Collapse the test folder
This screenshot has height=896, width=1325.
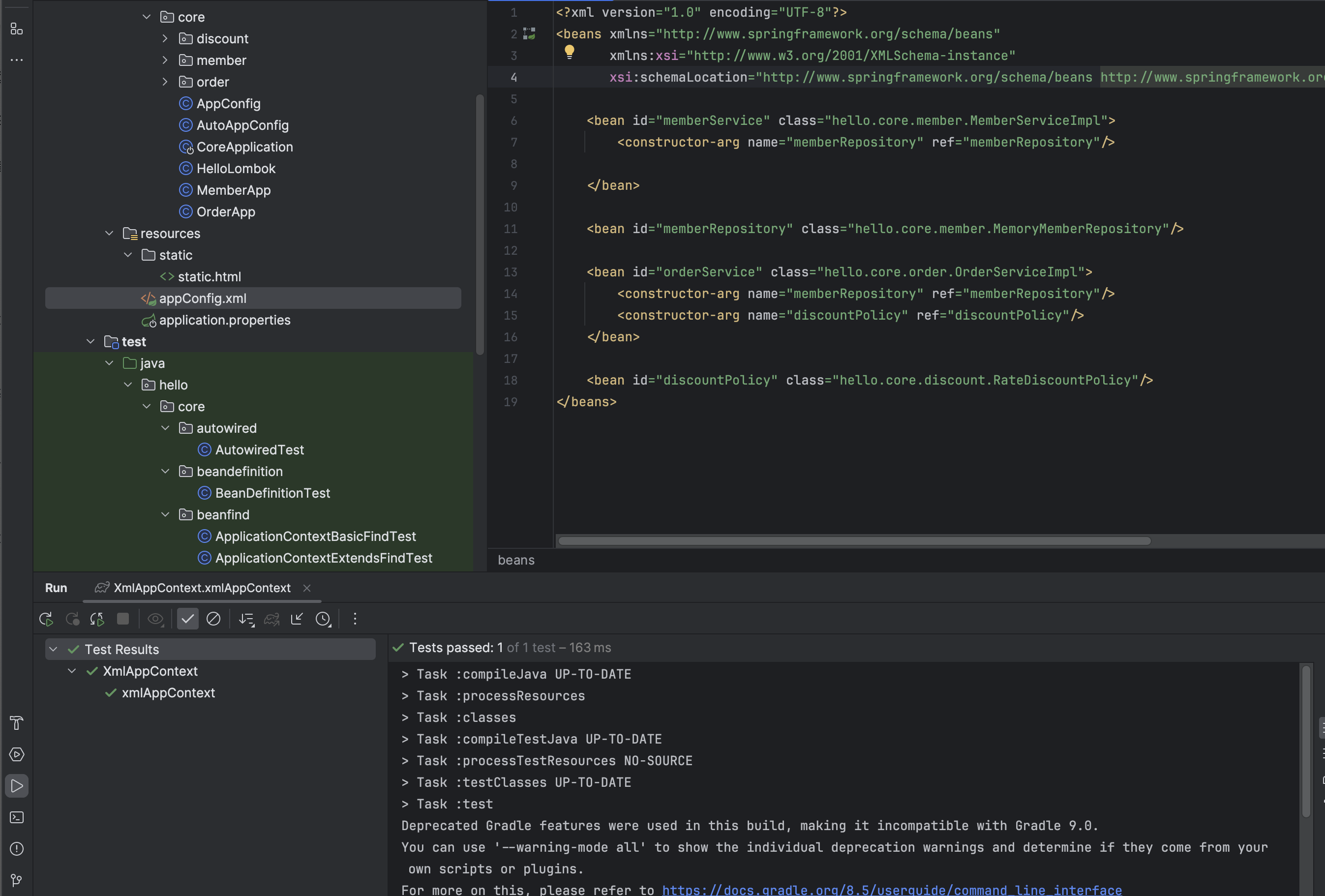90,341
